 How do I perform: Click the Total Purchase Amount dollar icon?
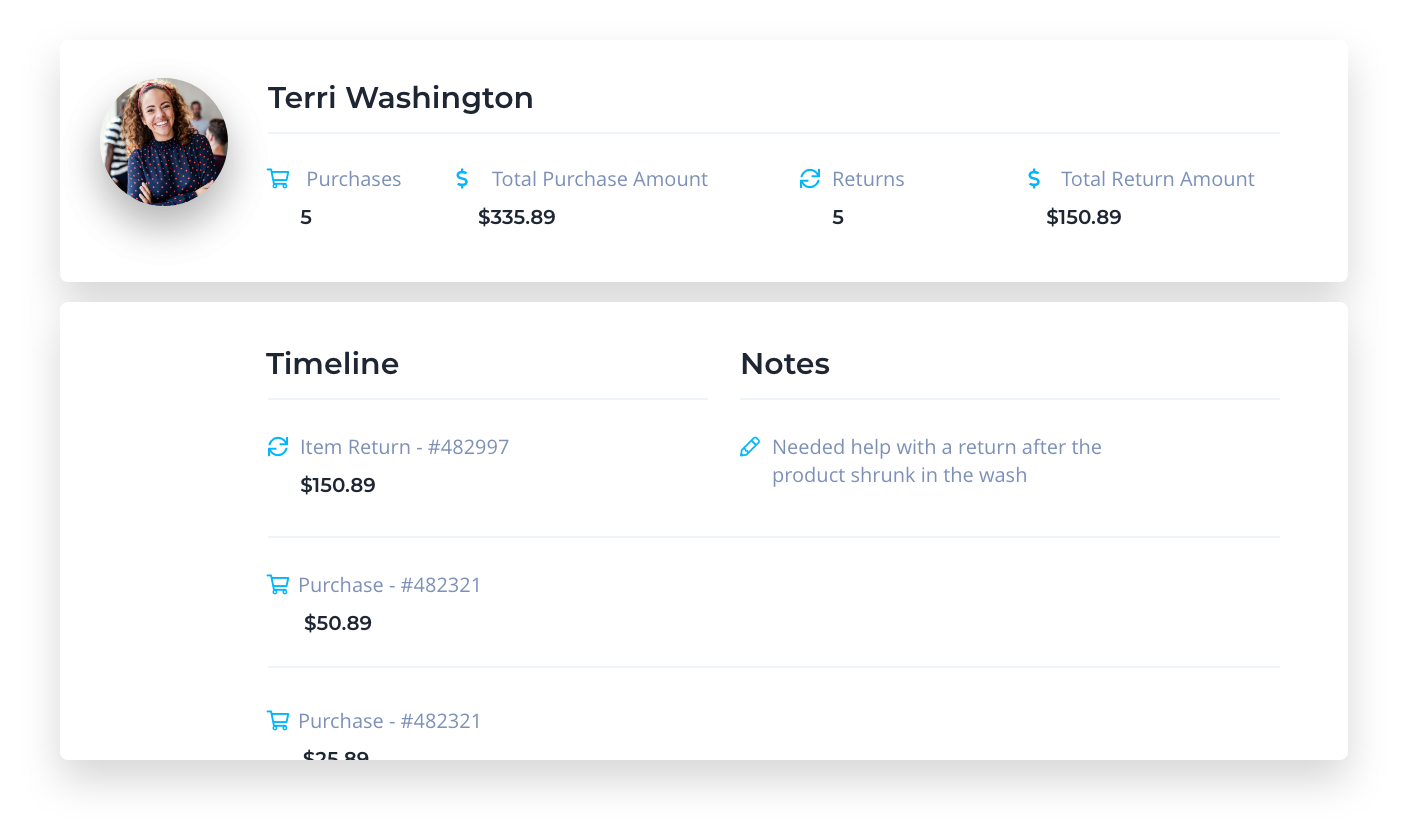coord(462,179)
